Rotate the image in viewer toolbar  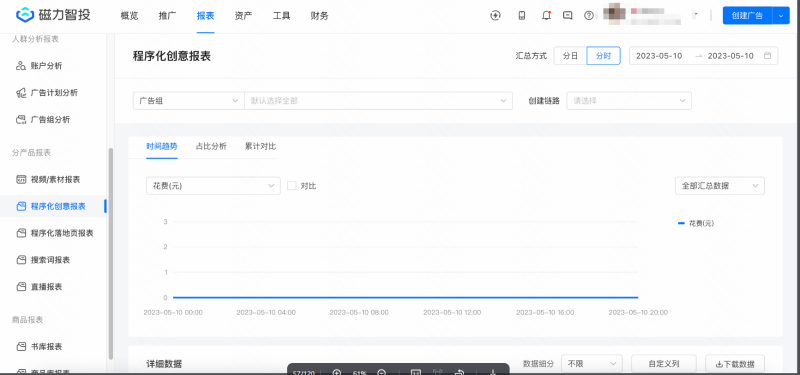coord(459,371)
